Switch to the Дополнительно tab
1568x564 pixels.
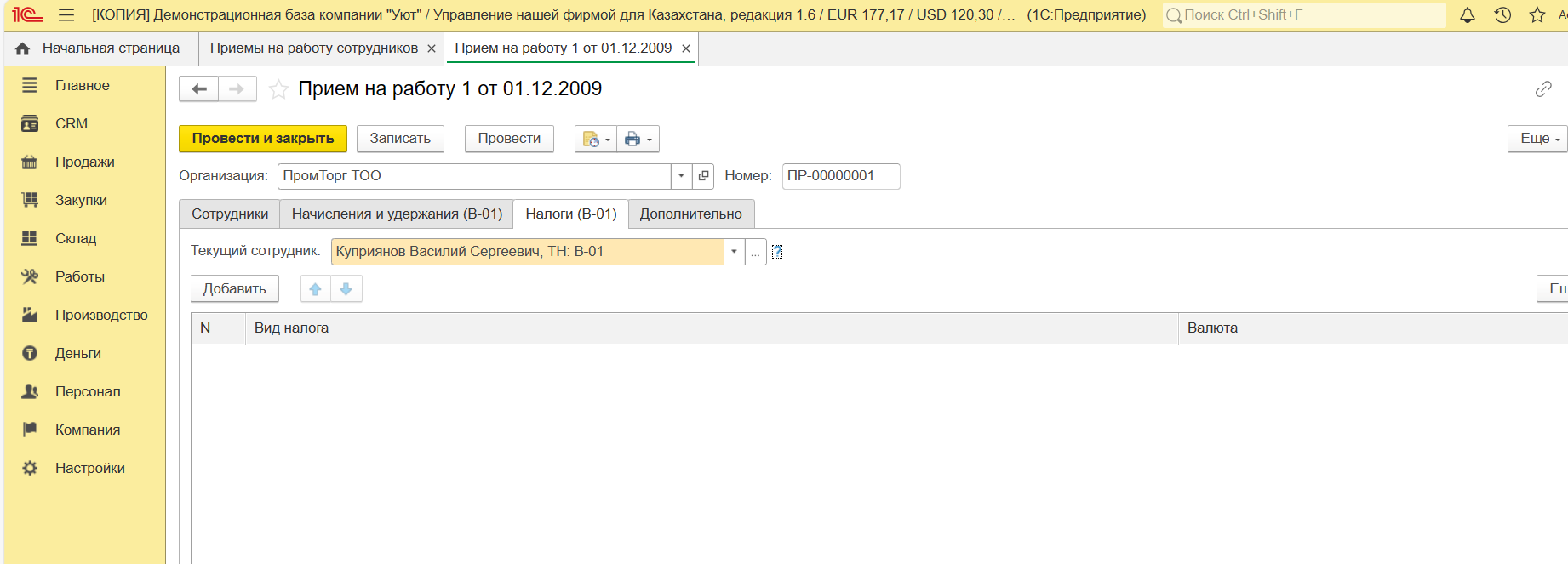[x=690, y=214]
